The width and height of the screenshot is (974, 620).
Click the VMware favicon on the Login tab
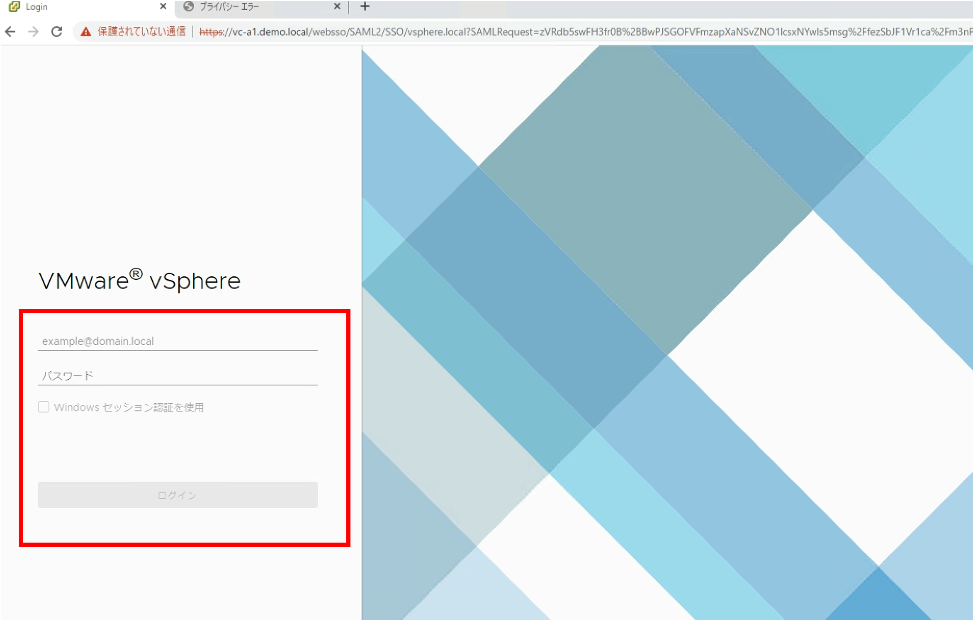click(x=13, y=7)
